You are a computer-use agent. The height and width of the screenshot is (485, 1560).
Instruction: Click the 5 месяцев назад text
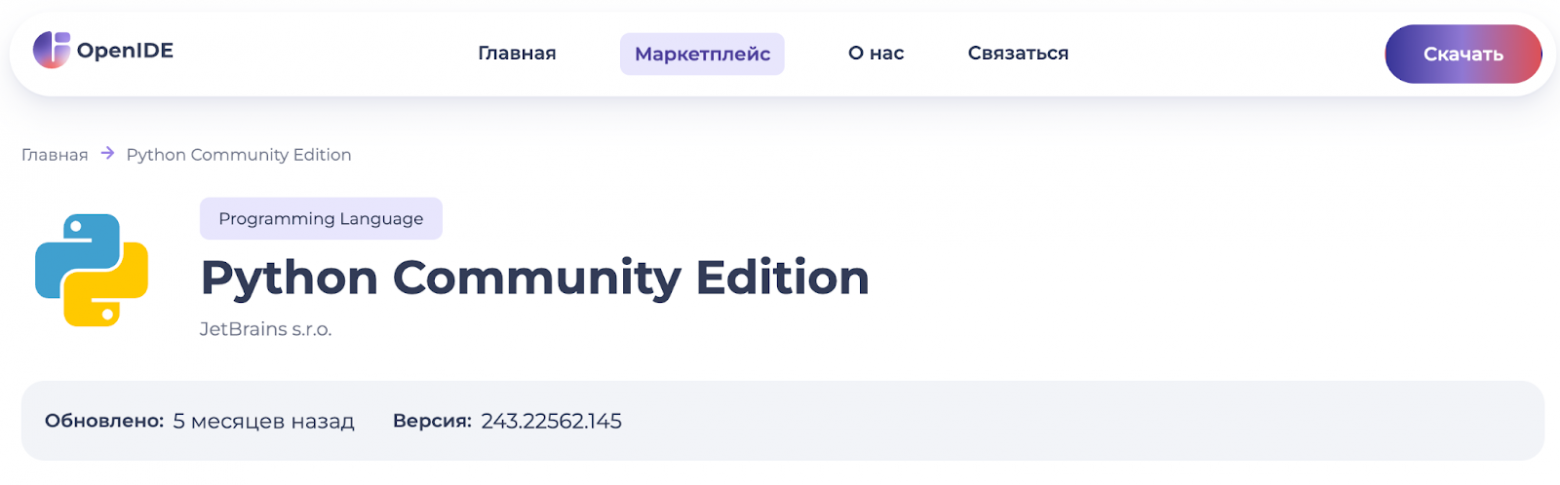(x=264, y=421)
